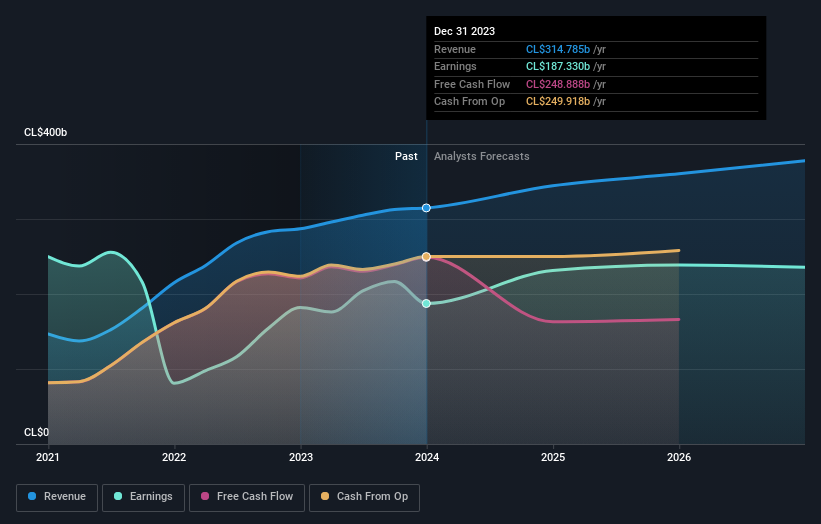Viewport: 821px width, 524px height.
Task: Click the CL$249.918b cash from op value
Action: (558, 102)
